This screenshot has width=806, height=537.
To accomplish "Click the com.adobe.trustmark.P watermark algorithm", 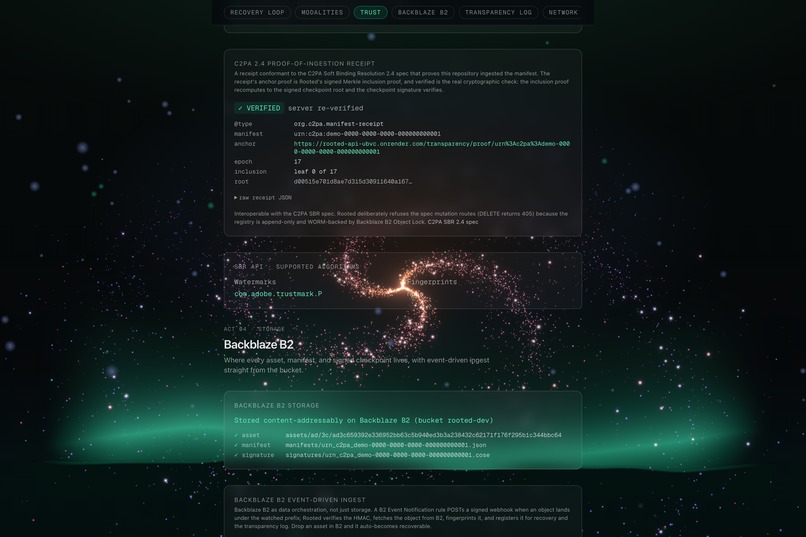I will coord(278,294).
